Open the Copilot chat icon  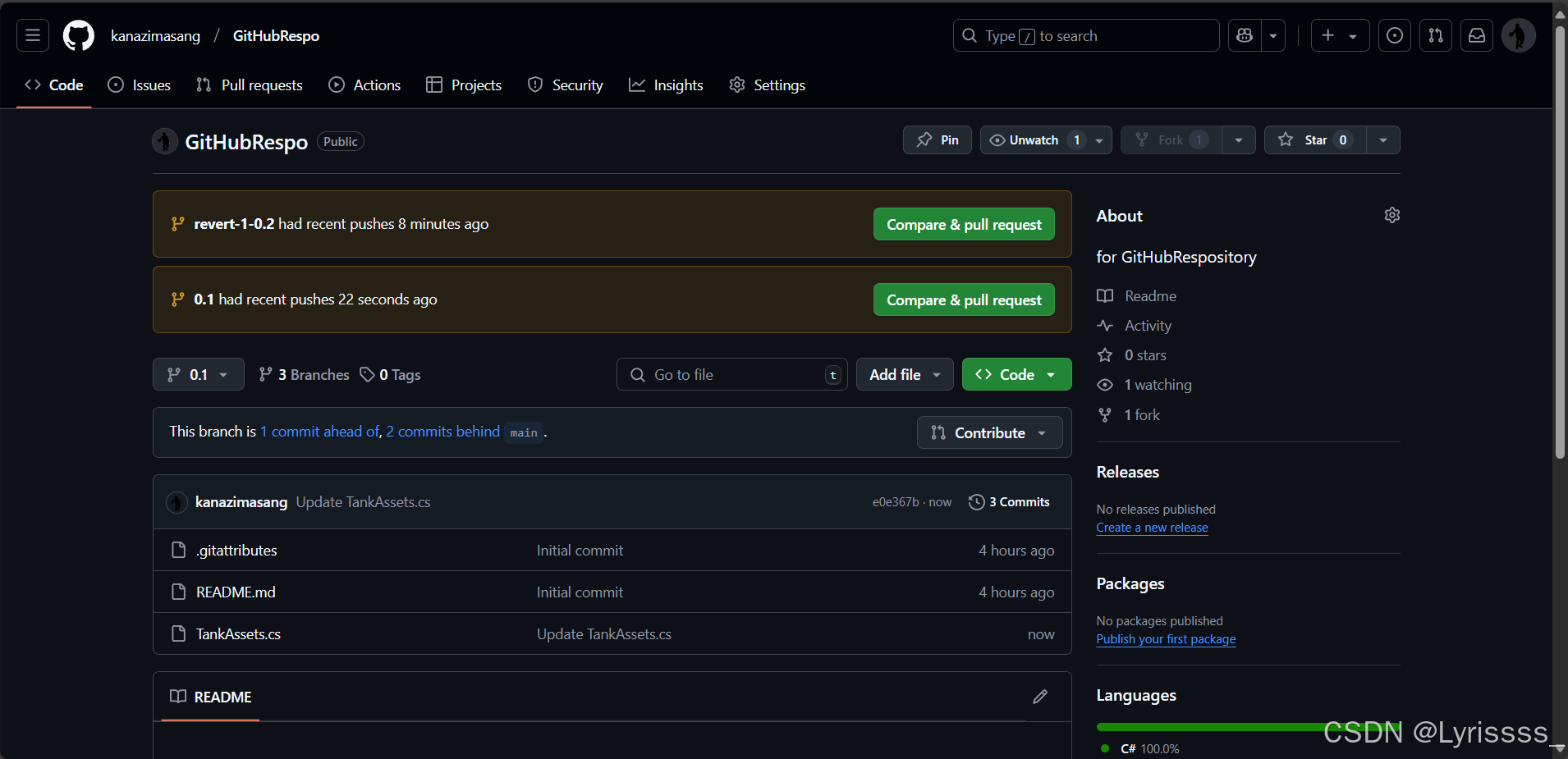pyautogui.click(x=1245, y=35)
